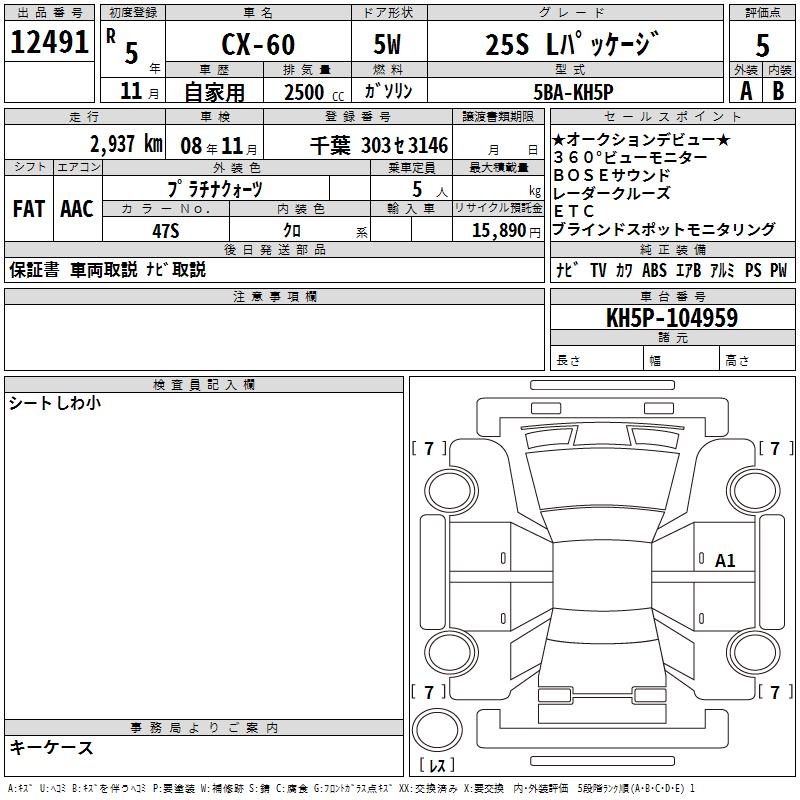
Task: Select the top-left [7] tire marker
Action: pos(430,449)
